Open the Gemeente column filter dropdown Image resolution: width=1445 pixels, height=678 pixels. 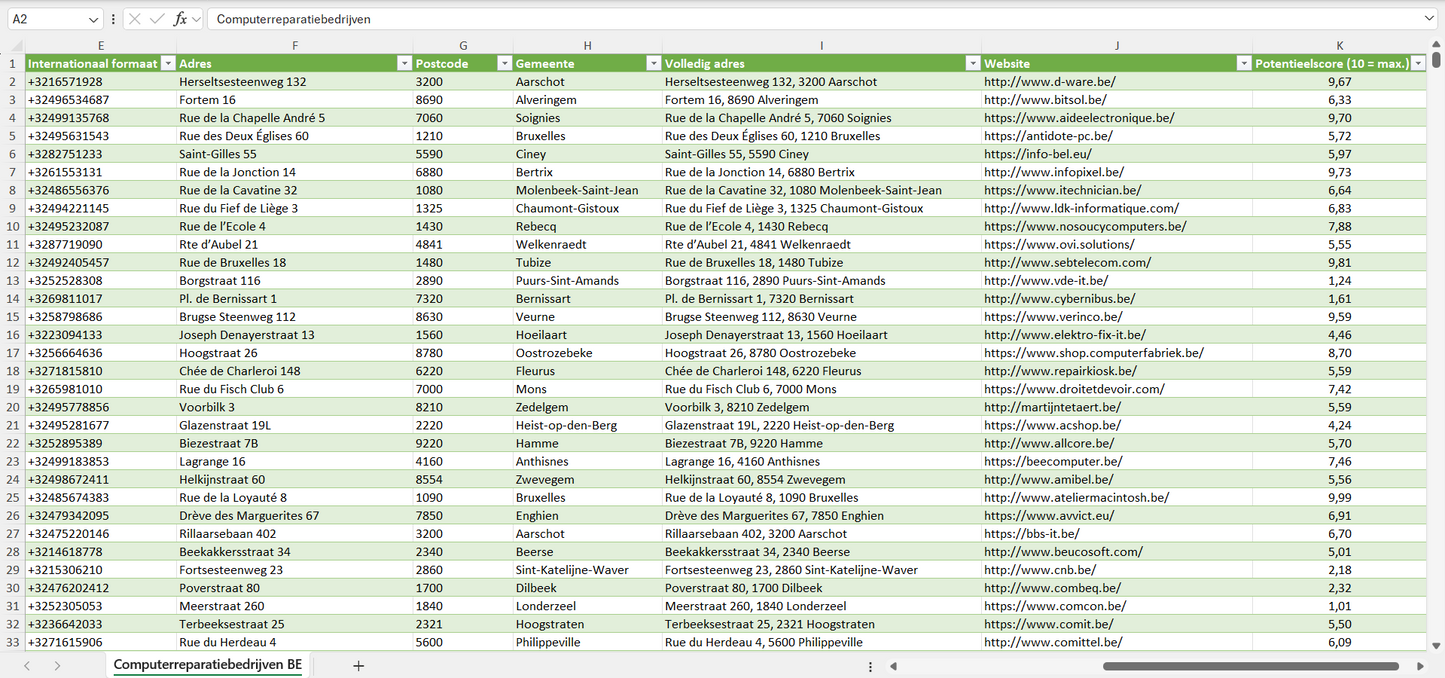point(653,63)
